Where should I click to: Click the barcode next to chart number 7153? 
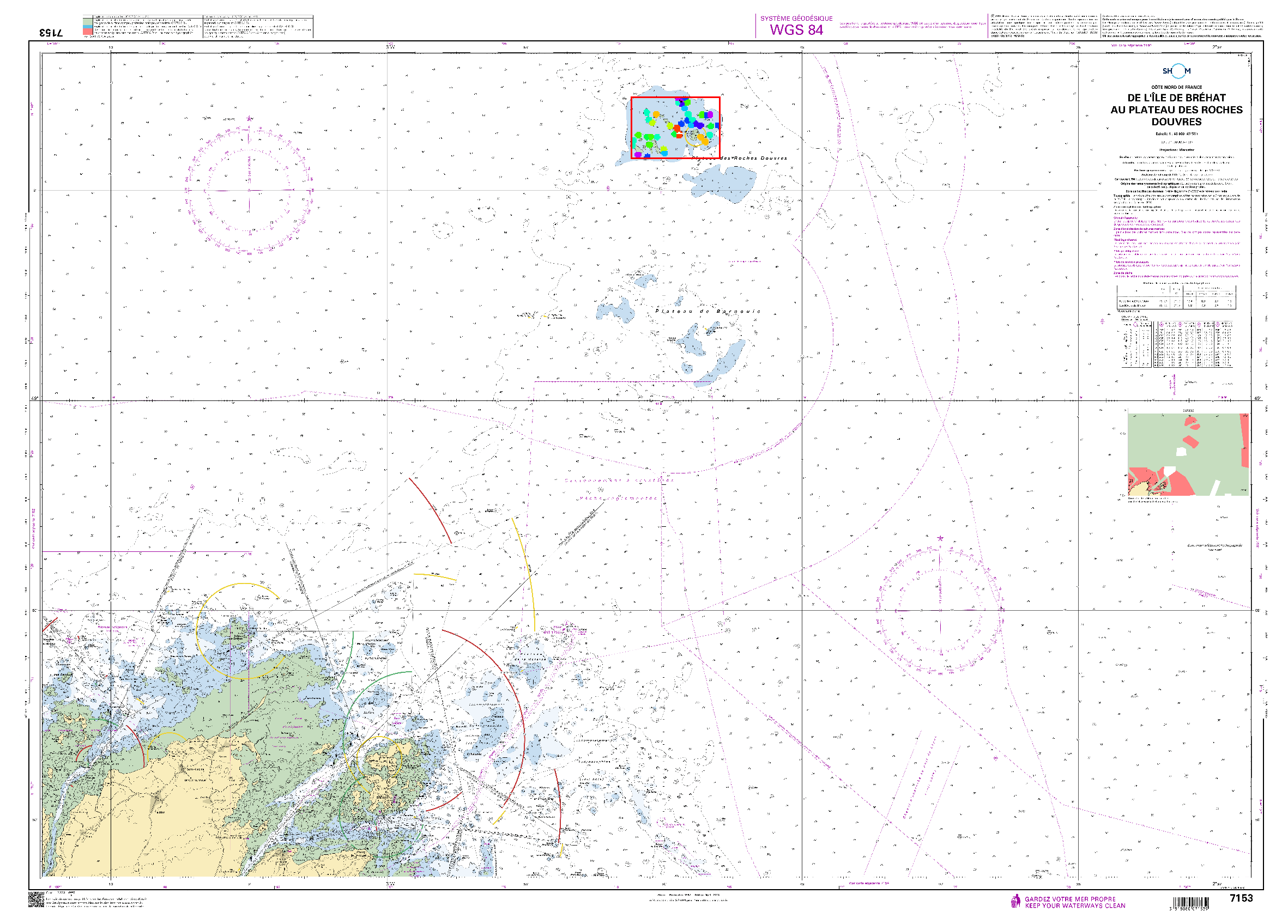[1190, 902]
